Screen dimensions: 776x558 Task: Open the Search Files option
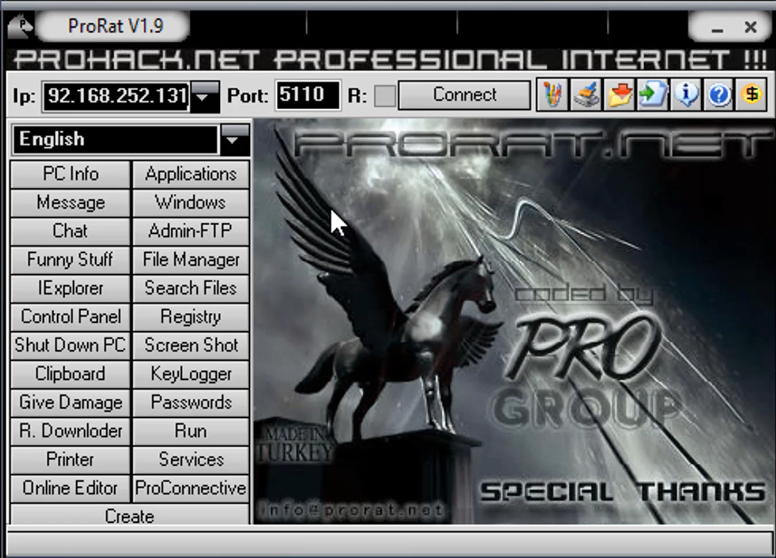point(191,288)
